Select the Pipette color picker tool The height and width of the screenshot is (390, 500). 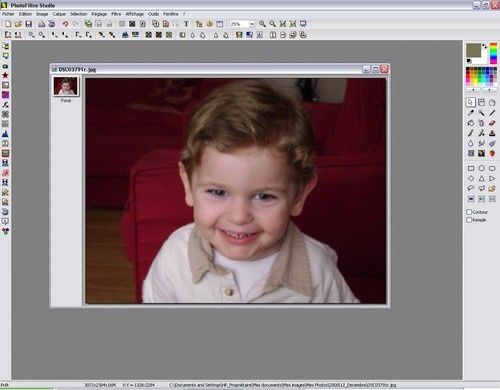pyautogui.click(x=471, y=113)
